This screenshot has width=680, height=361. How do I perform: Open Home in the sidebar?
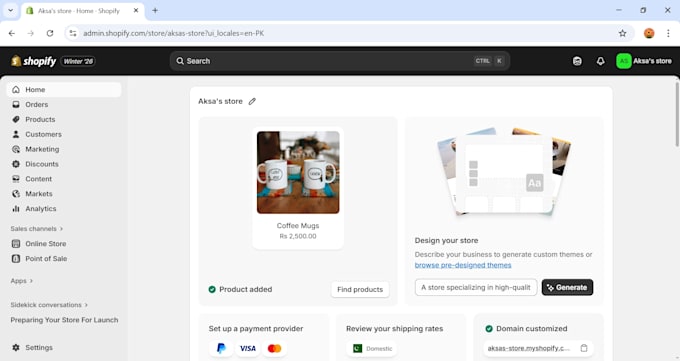click(x=64, y=89)
